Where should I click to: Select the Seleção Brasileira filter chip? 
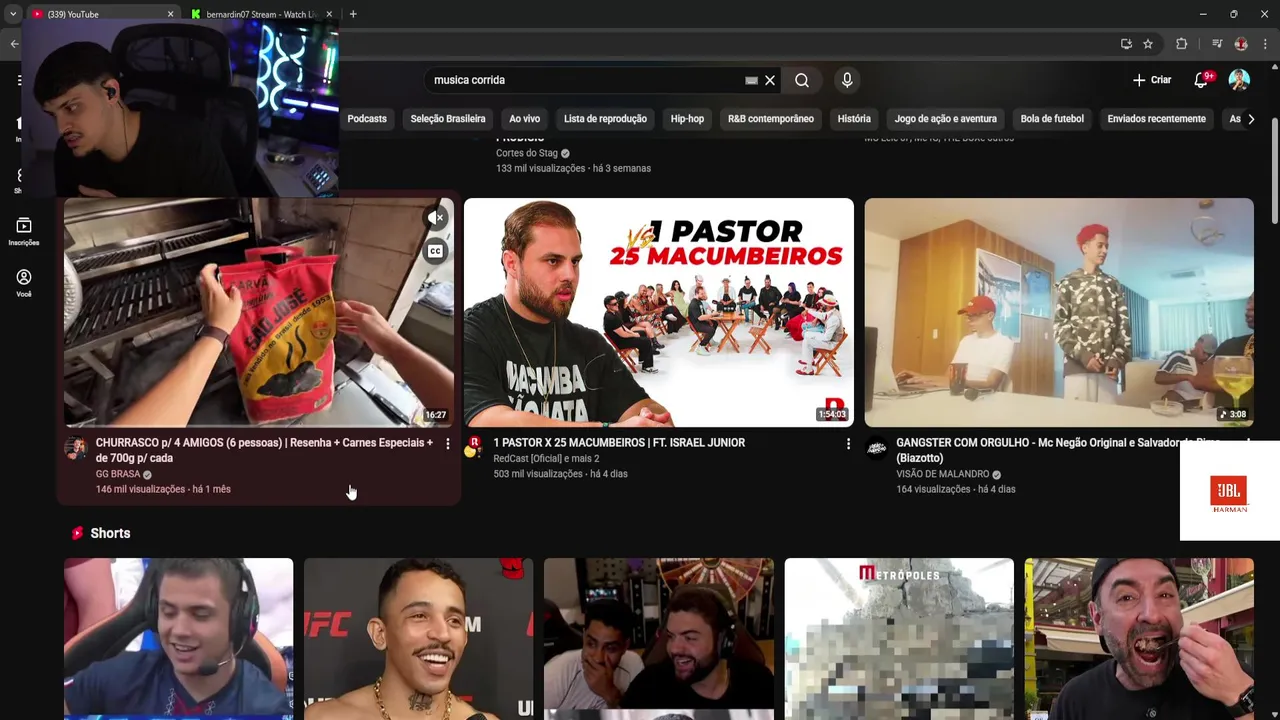[448, 119]
